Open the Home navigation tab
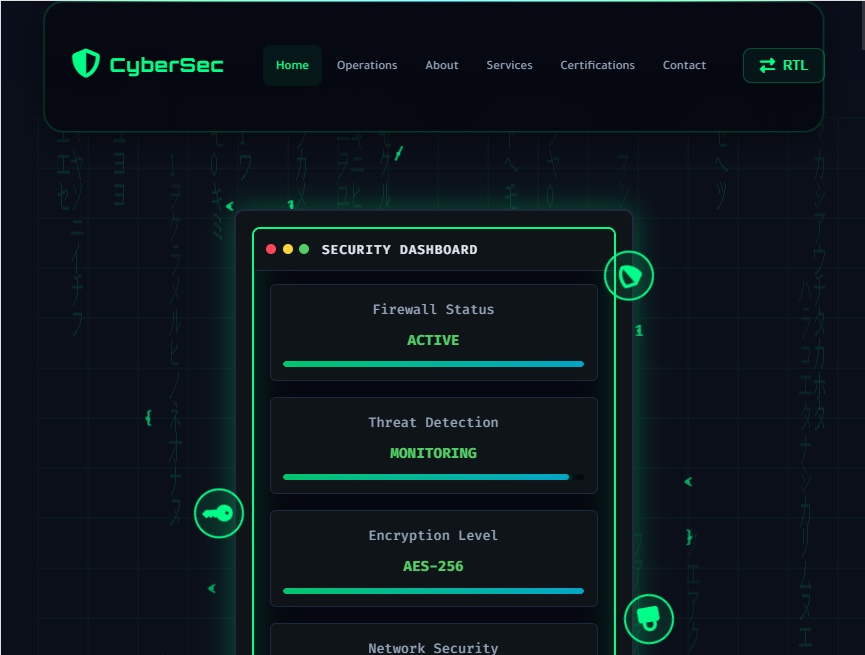Image resolution: width=865 pixels, height=655 pixels. pos(292,65)
